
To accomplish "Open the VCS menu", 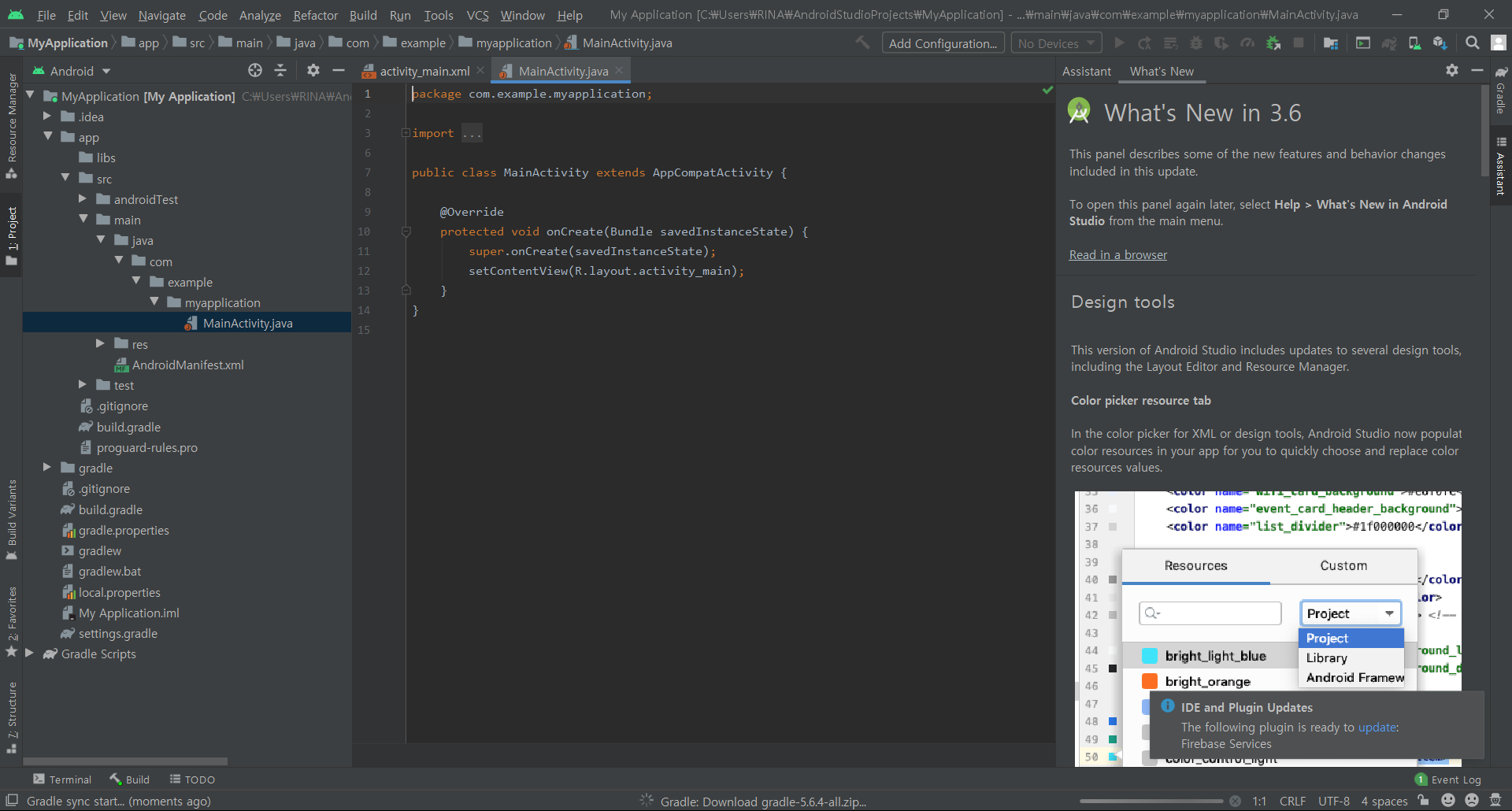I will [477, 15].
